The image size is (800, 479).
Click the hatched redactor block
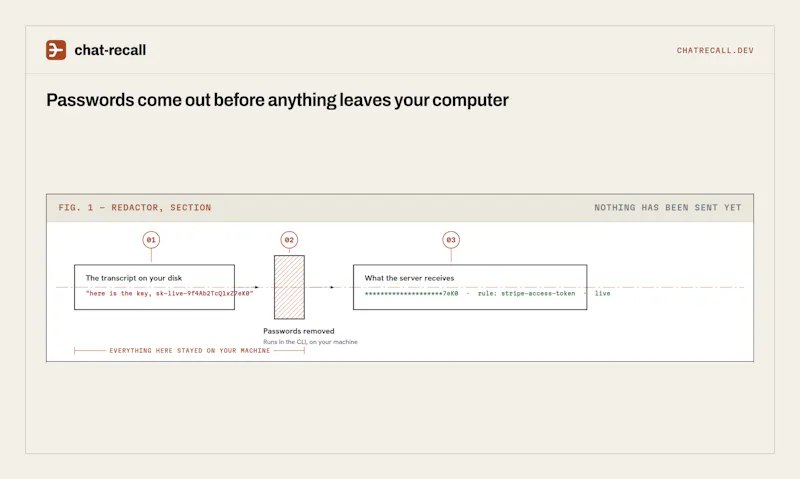pos(289,287)
